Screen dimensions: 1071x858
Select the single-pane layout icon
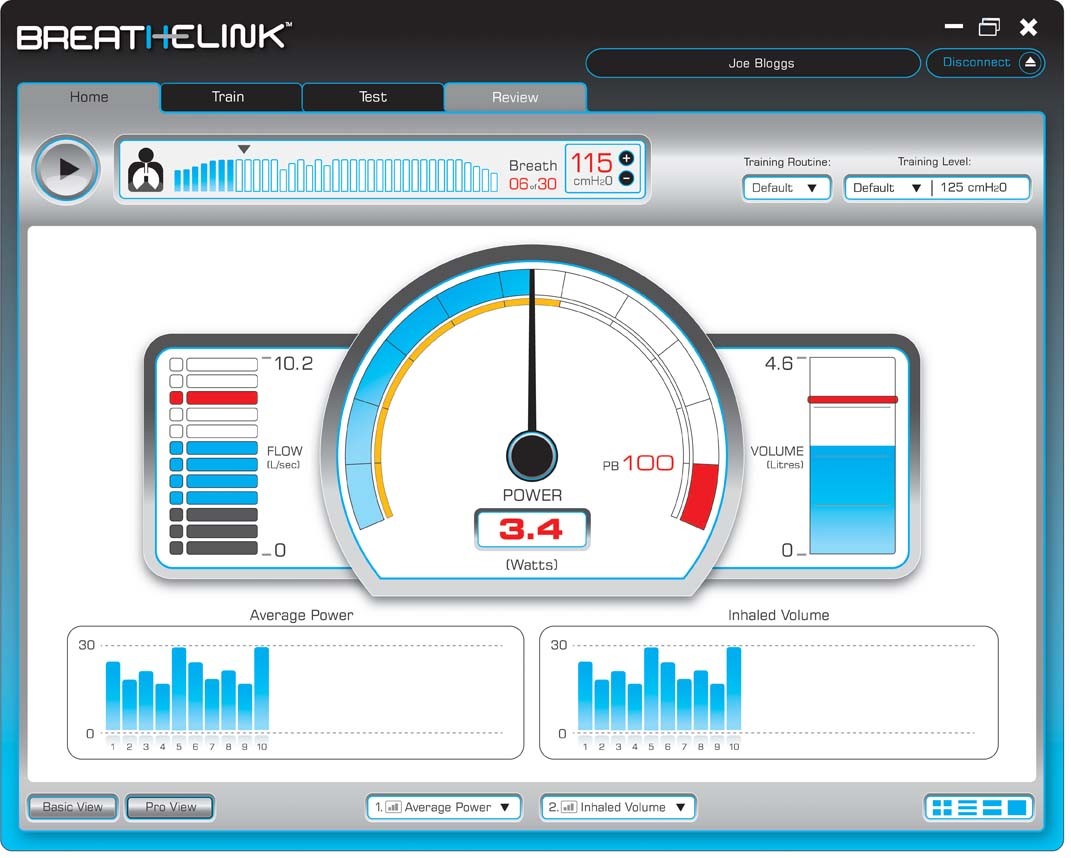click(1017, 808)
